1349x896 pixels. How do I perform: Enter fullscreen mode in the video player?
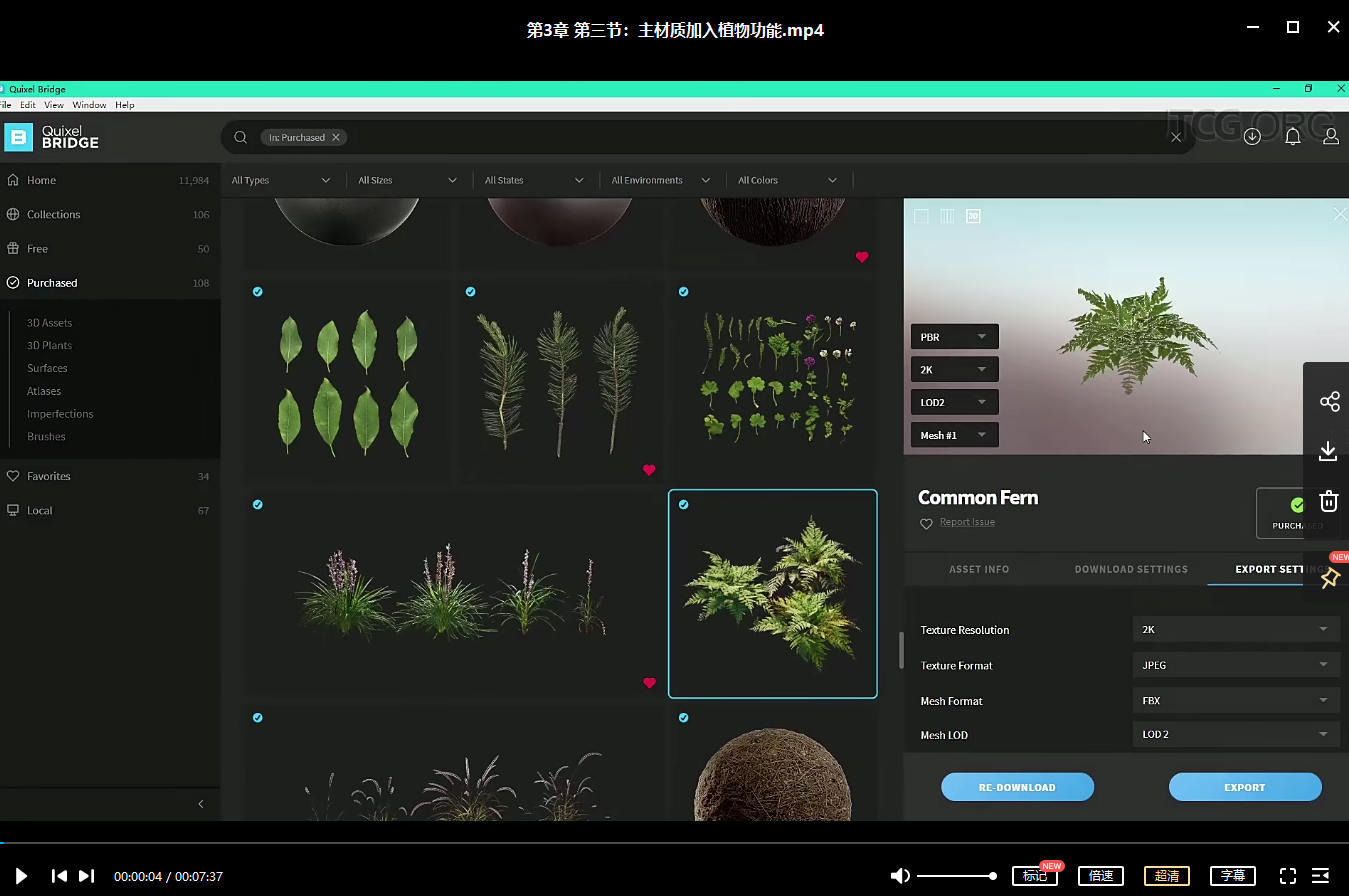point(1288,876)
